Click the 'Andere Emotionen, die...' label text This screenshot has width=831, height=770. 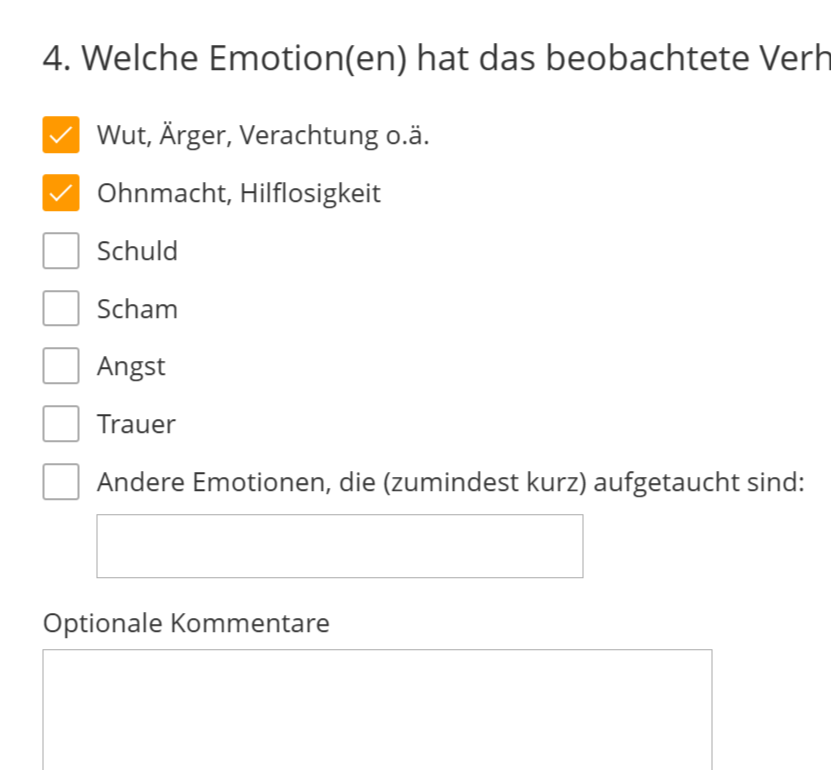[450, 482]
